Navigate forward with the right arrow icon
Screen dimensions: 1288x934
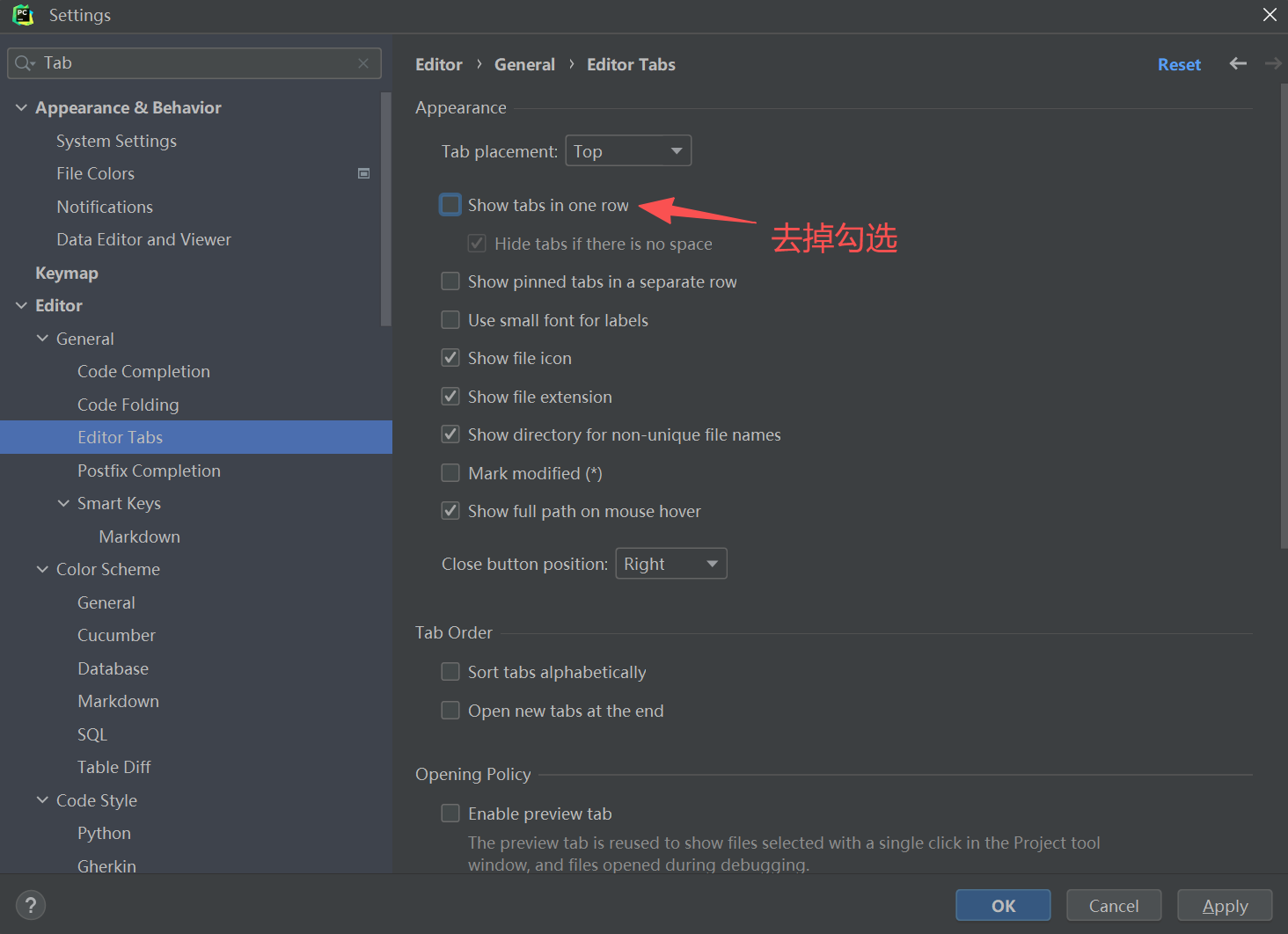tap(1273, 63)
